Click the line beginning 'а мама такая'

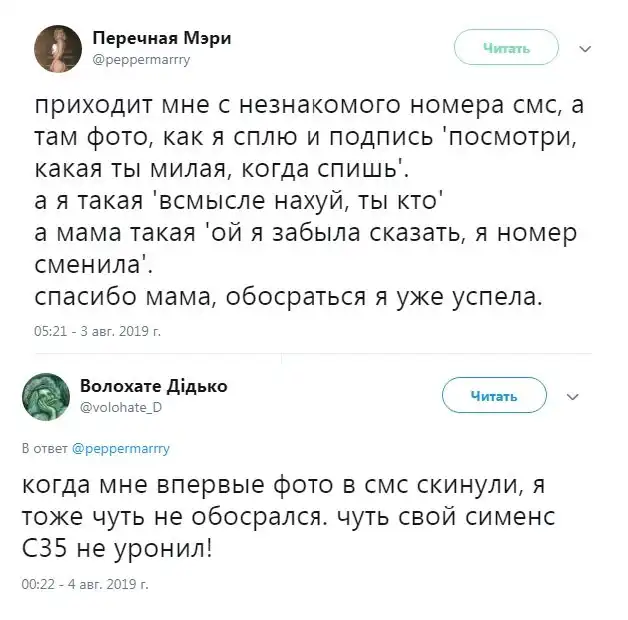(x=303, y=233)
